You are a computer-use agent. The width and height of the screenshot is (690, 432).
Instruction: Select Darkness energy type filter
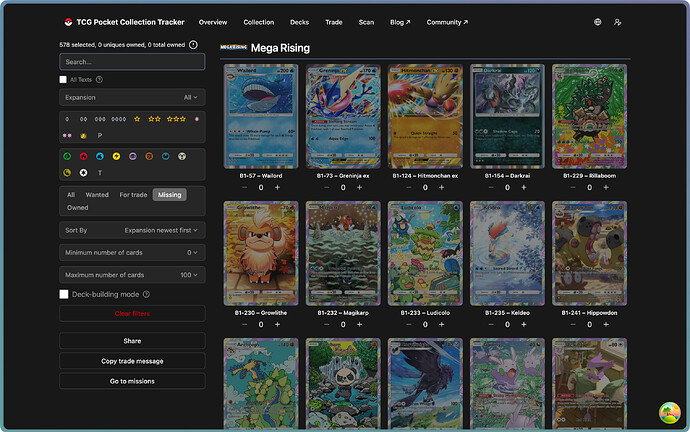[x=165, y=156]
